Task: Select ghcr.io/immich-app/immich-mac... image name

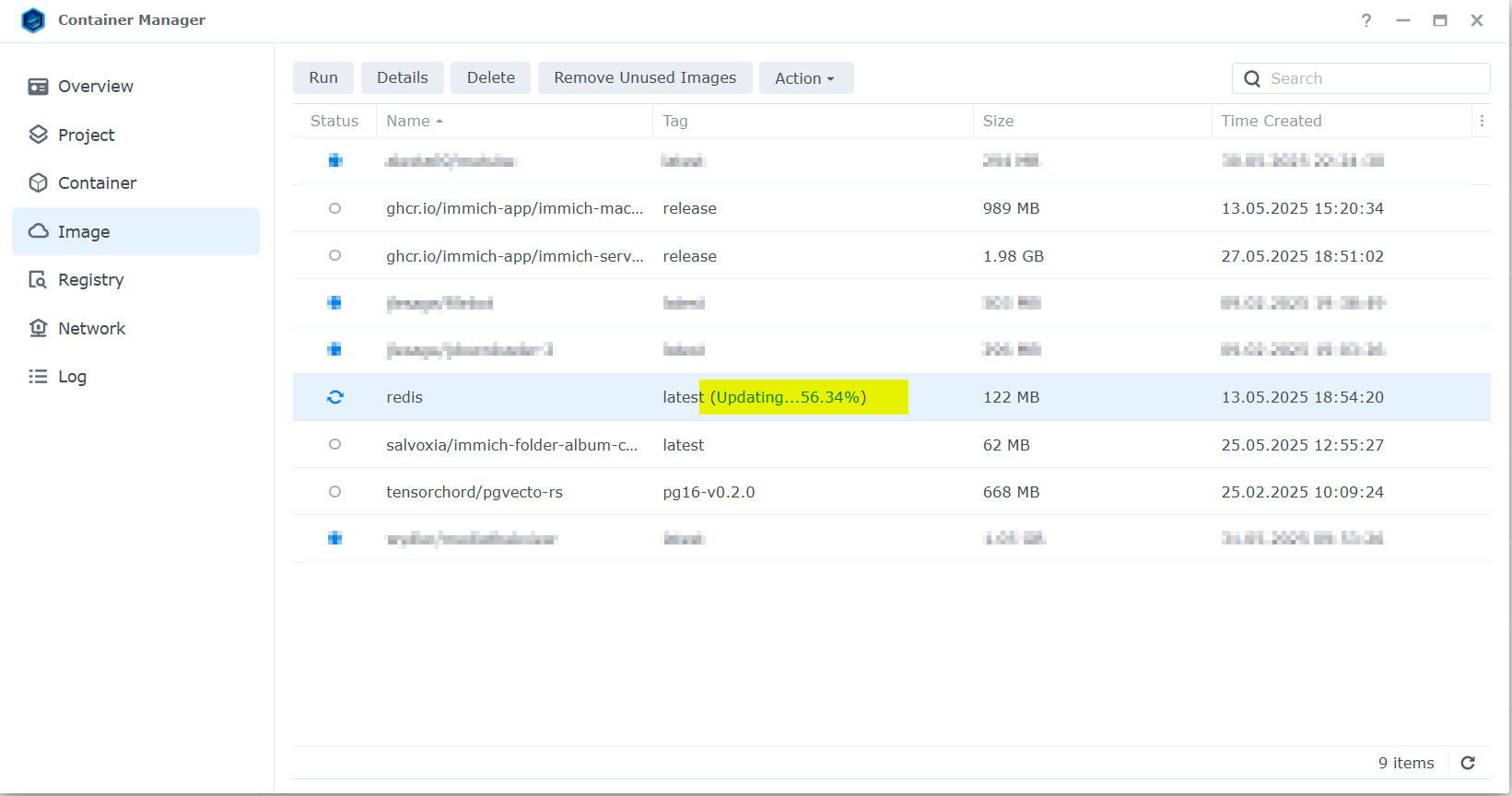Action: [515, 208]
